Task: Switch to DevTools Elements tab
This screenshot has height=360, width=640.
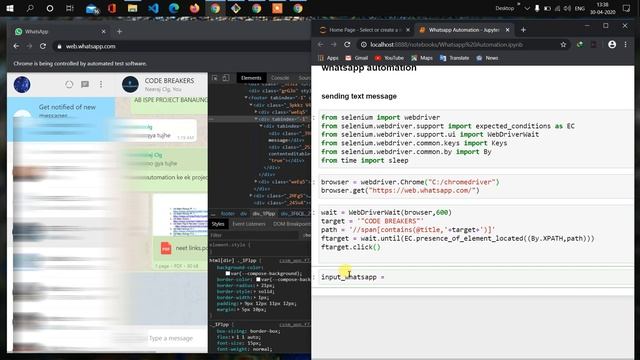Action: click(x=251, y=78)
